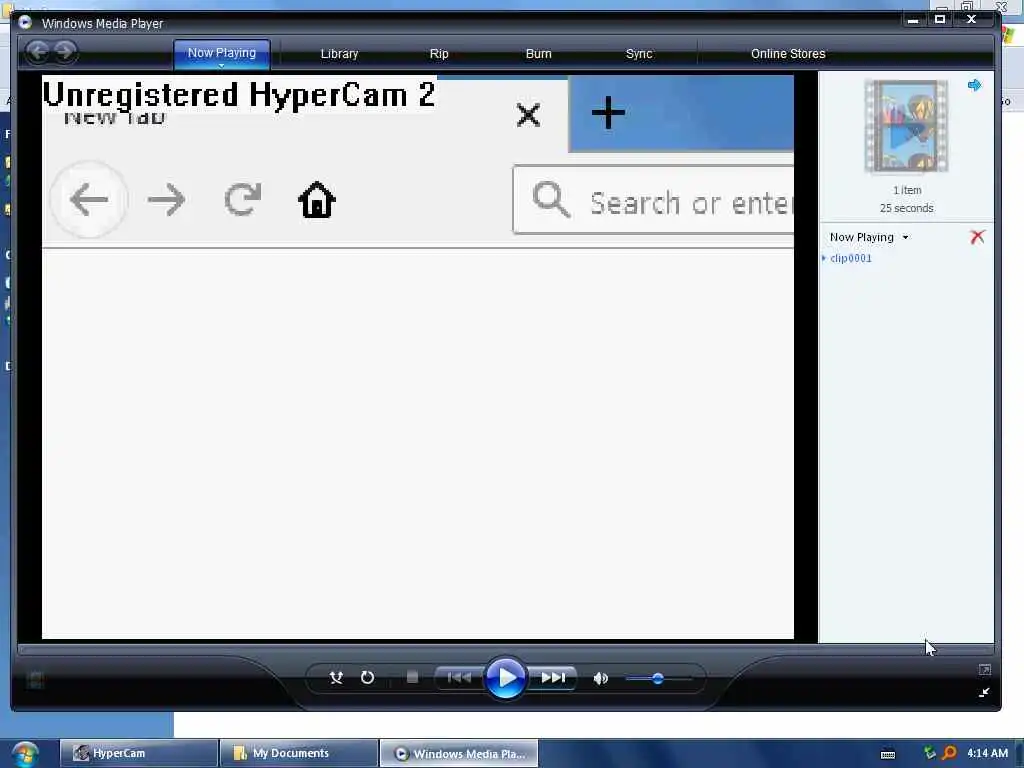Click the Play button

(505, 678)
